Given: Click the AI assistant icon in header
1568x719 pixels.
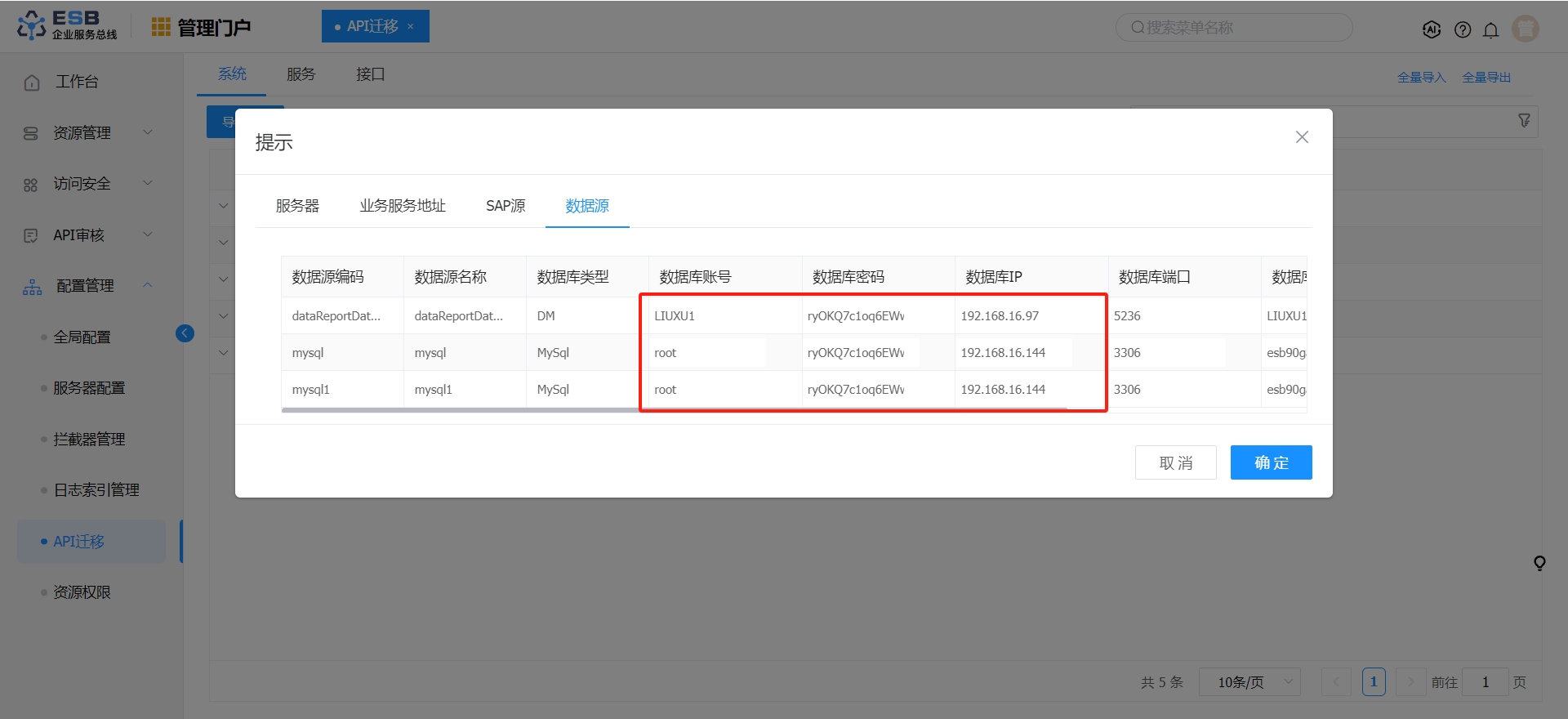Looking at the screenshot, I should (x=1432, y=29).
